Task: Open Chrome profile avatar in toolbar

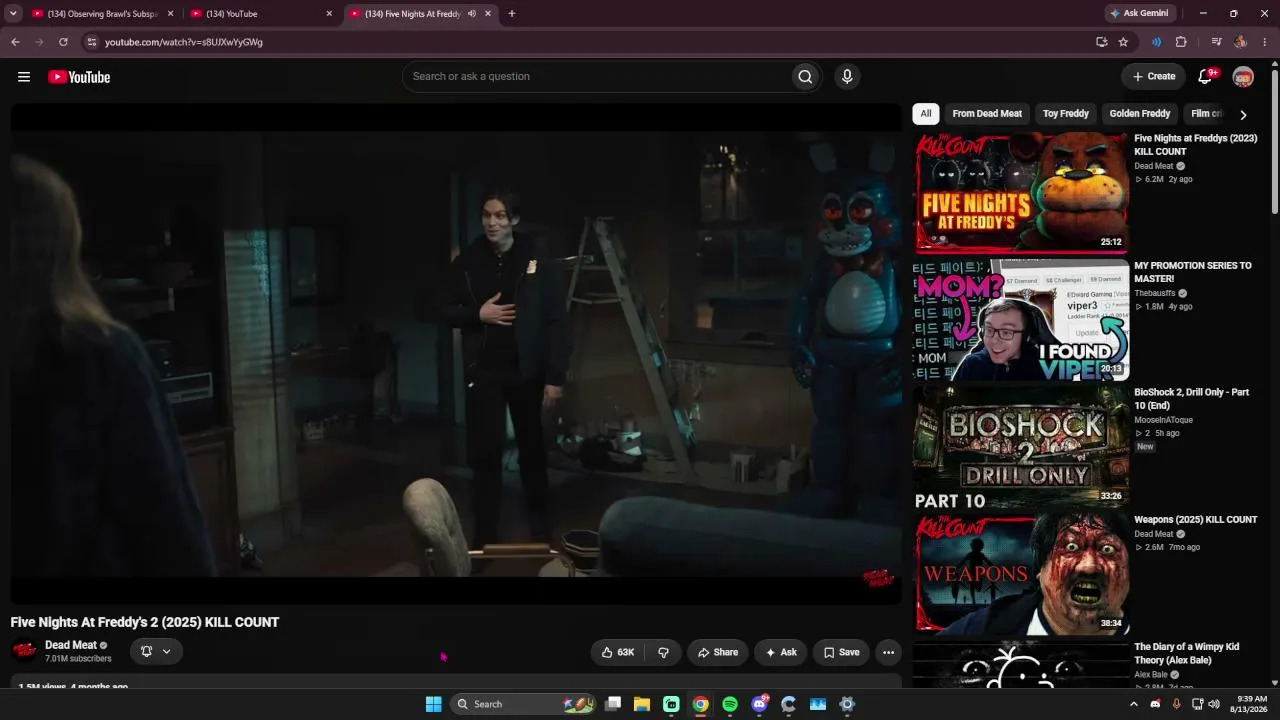Action: coord(1240,42)
